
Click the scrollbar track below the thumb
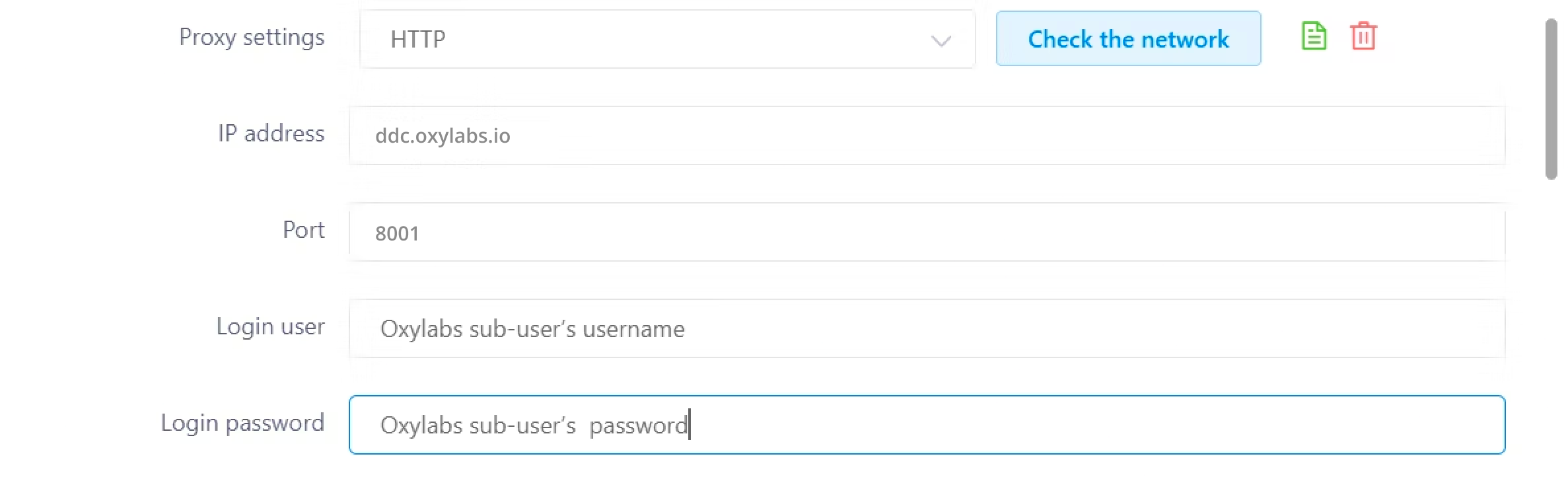coord(1551,330)
